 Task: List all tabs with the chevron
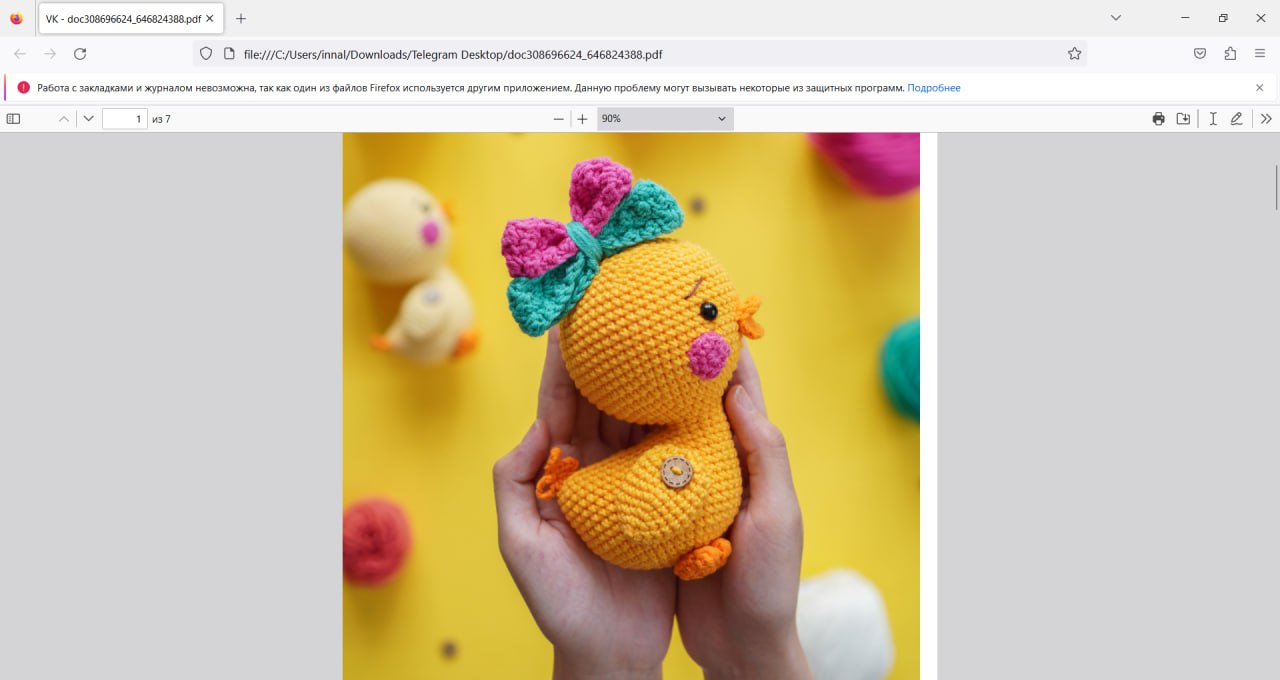point(1116,18)
